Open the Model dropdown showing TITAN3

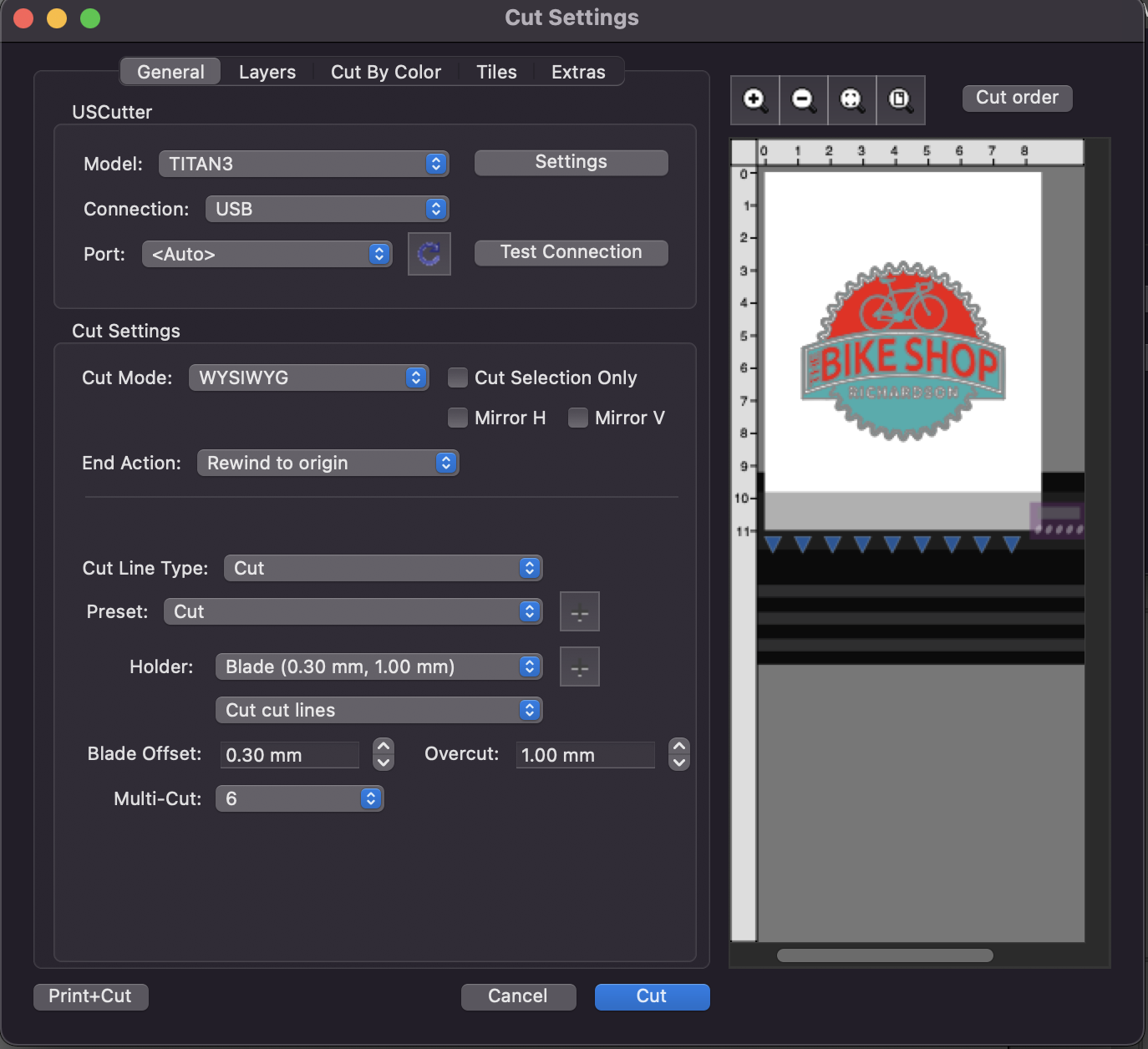pyautogui.click(x=304, y=164)
